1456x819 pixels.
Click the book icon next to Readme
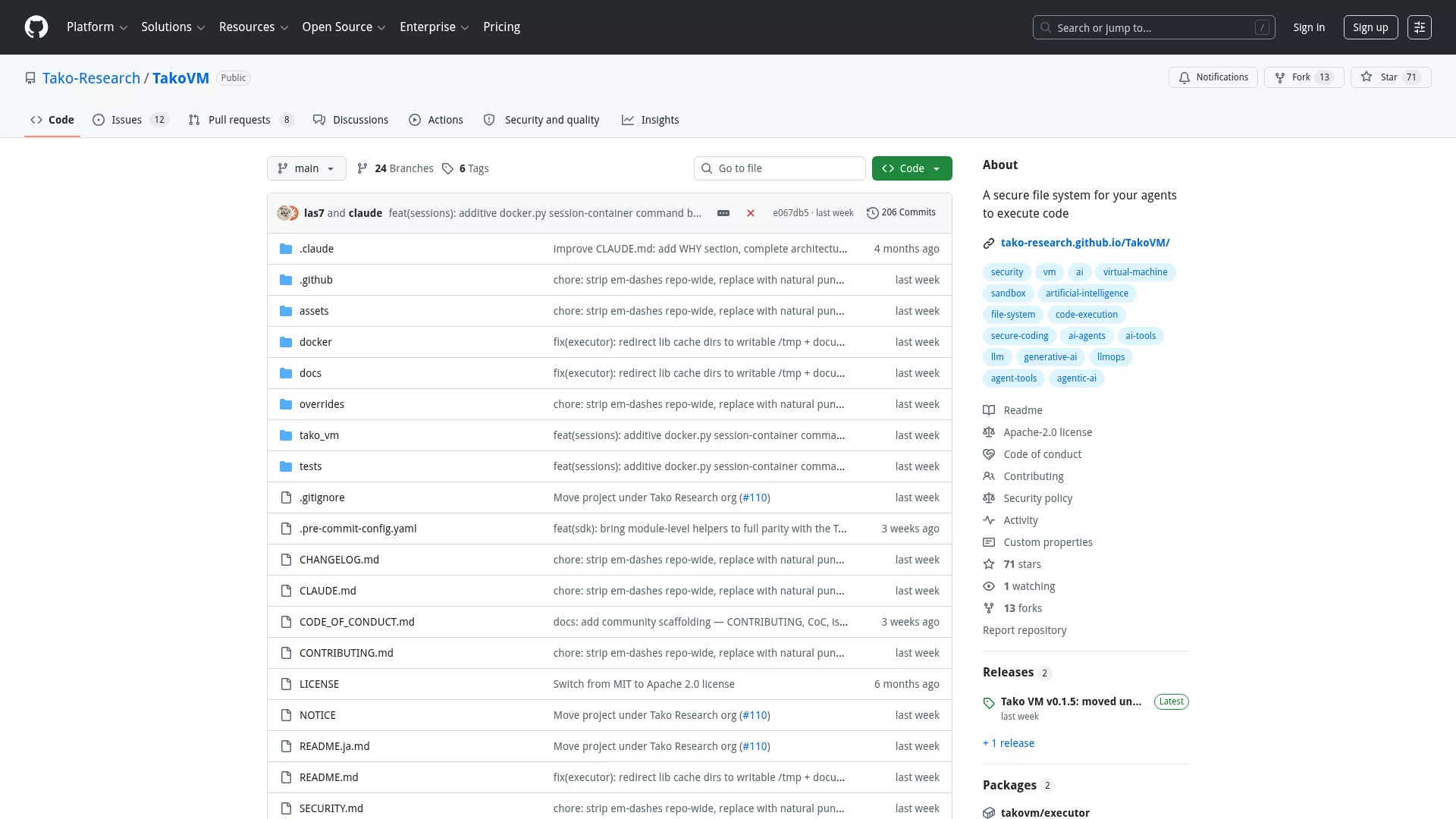point(989,410)
